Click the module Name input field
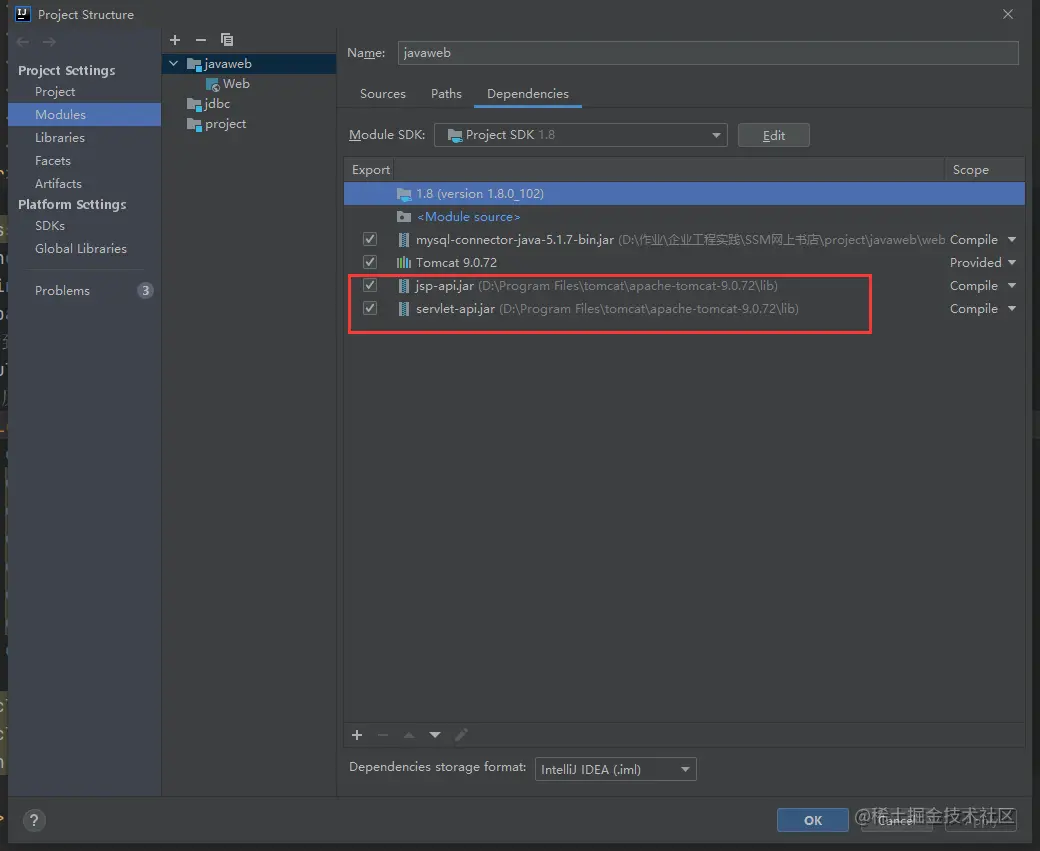The height and width of the screenshot is (851, 1040). tap(708, 53)
